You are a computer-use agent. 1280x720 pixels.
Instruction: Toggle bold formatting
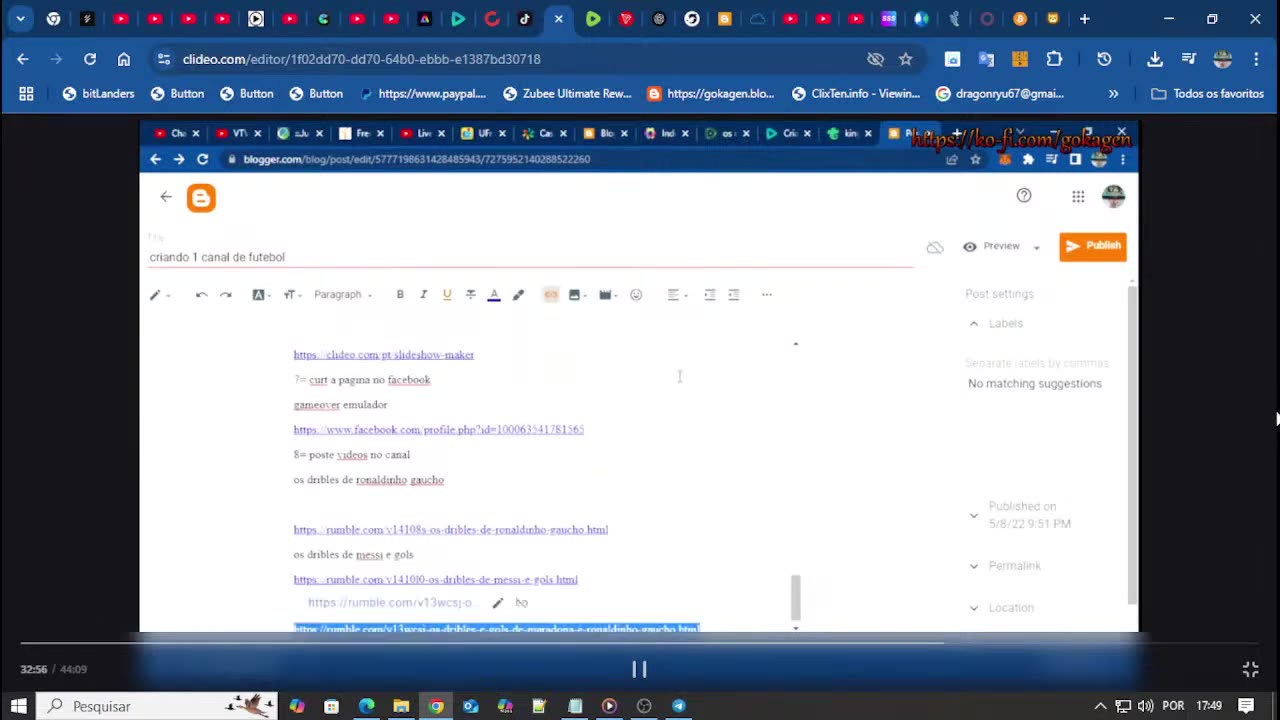tap(400, 295)
